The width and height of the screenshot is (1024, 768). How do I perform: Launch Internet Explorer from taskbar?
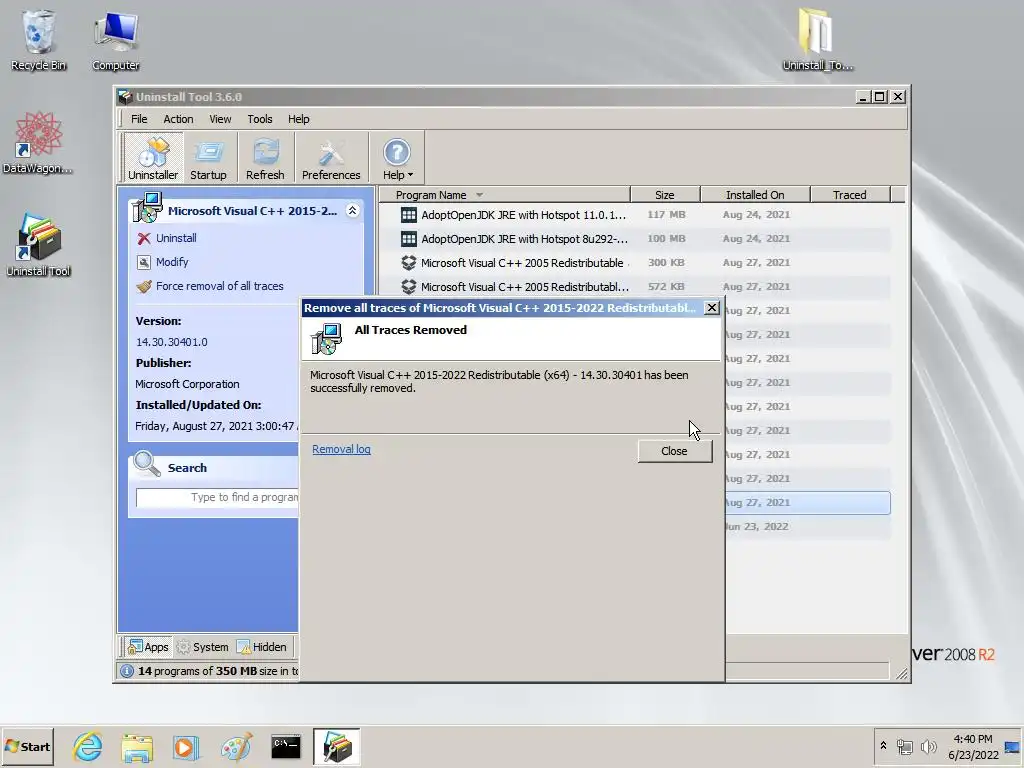tap(88, 747)
